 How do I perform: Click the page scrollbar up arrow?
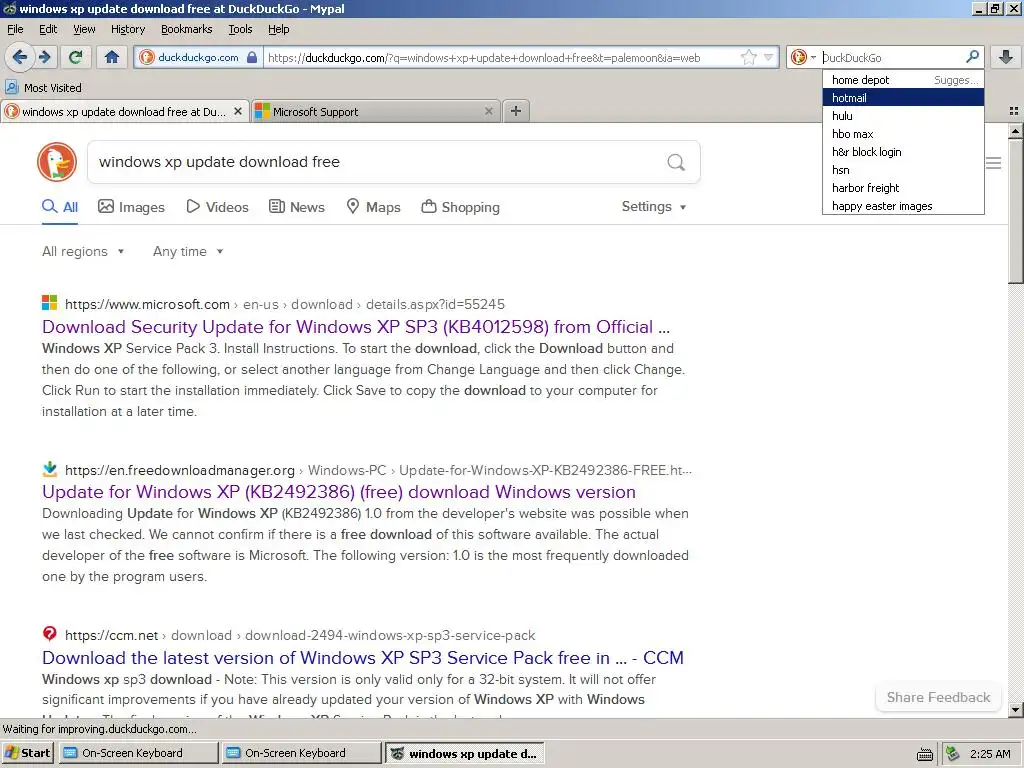pyautogui.click(x=1015, y=131)
